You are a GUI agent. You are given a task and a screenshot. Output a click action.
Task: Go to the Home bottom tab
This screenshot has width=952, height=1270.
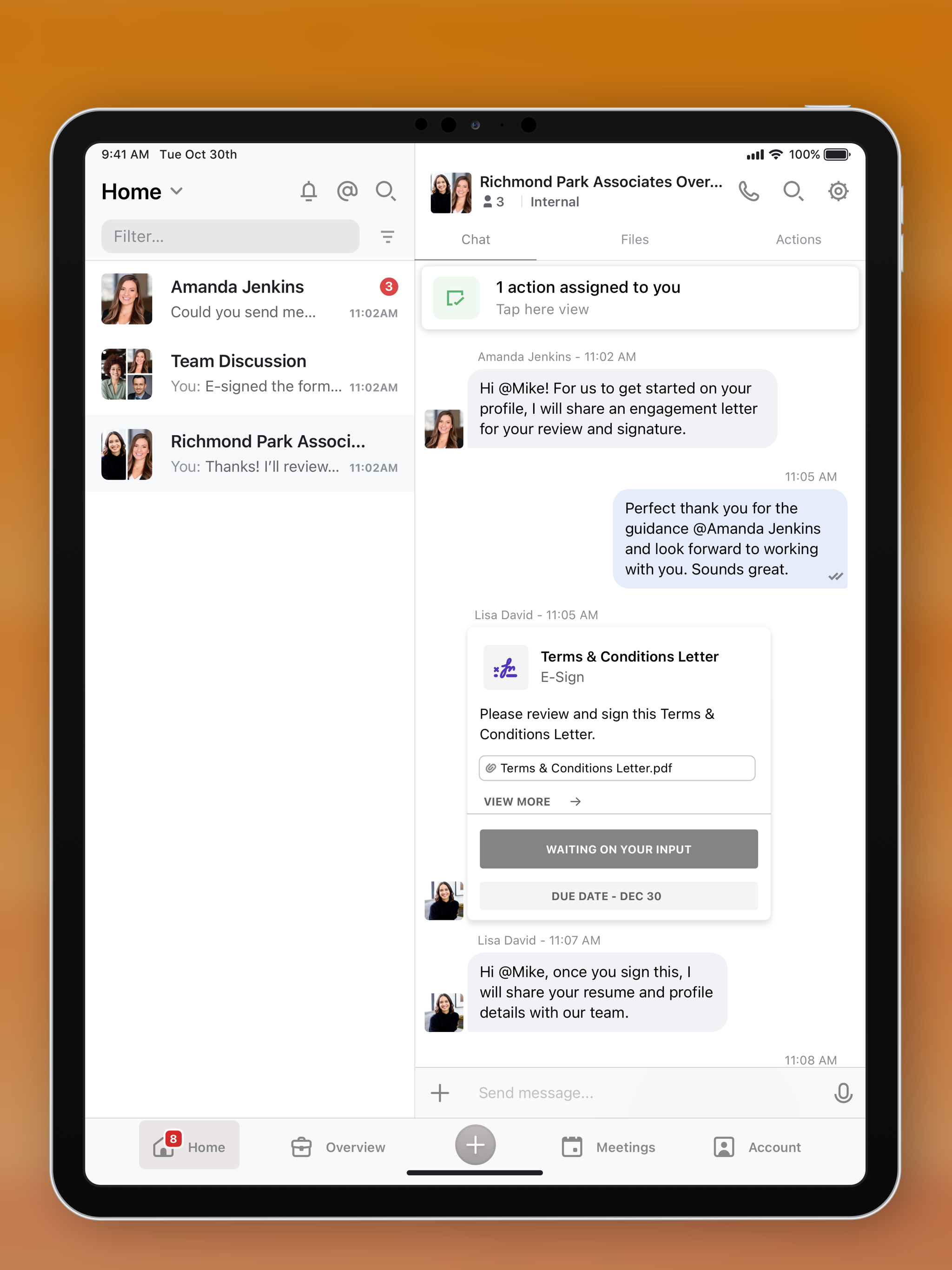189,1144
